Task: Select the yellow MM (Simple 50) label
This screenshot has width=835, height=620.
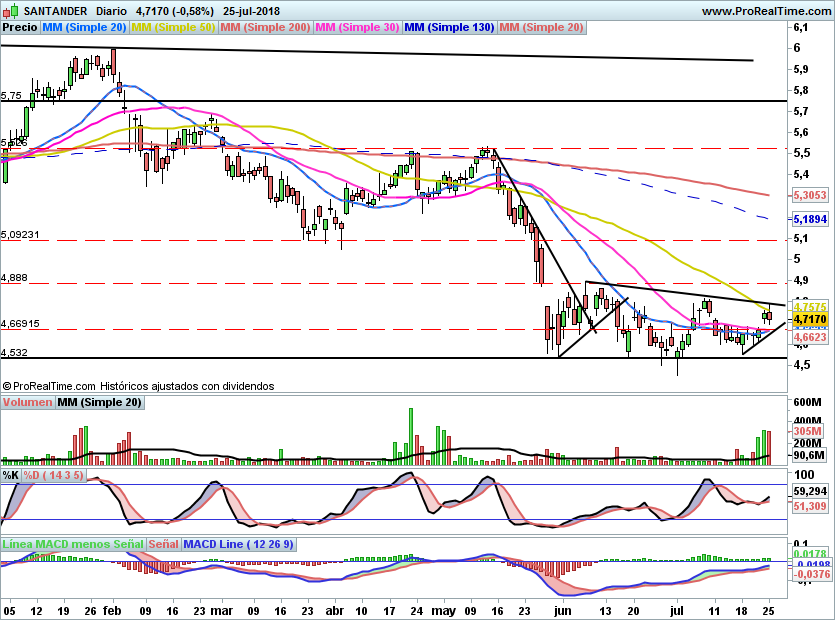Action: point(173,27)
